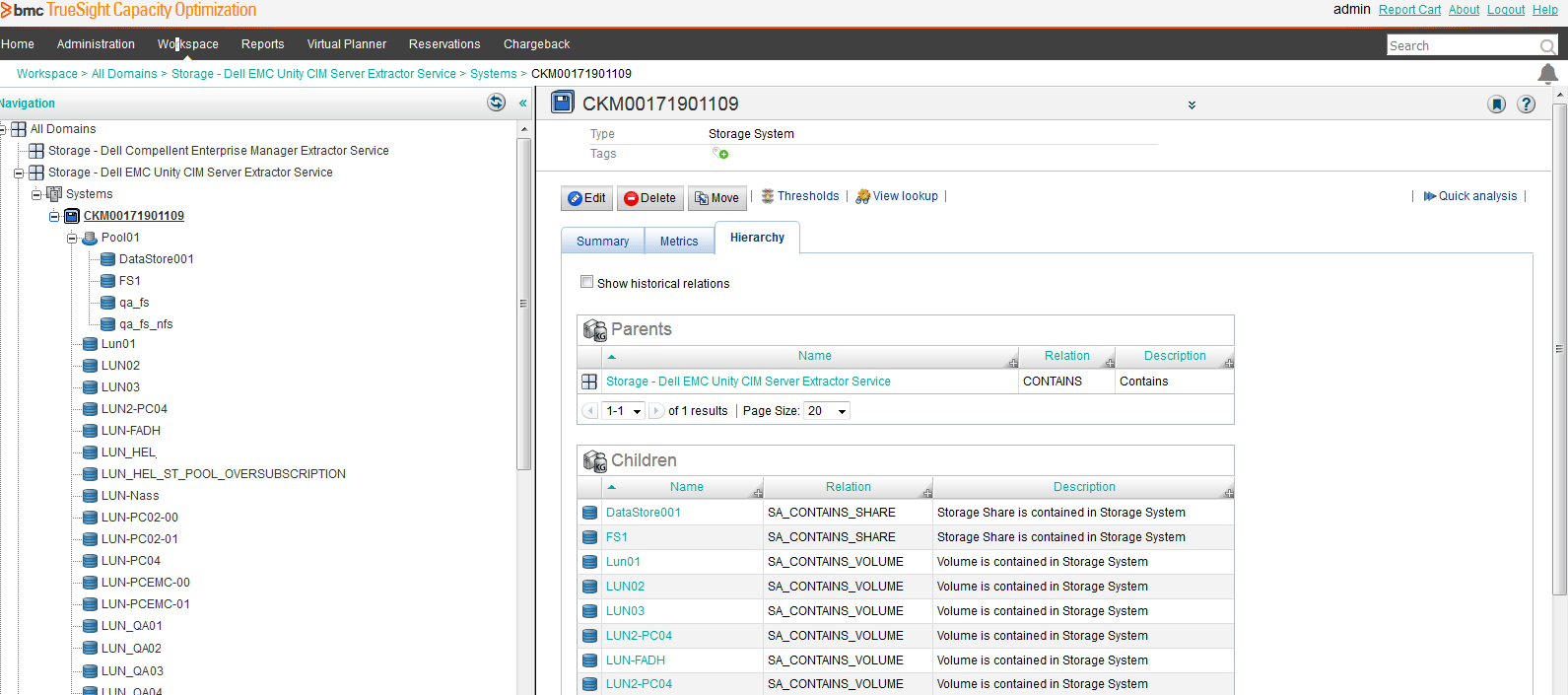The height and width of the screenshot is (695, 1568).
Task: Click the Move button
Action: [x=716, y=198]
